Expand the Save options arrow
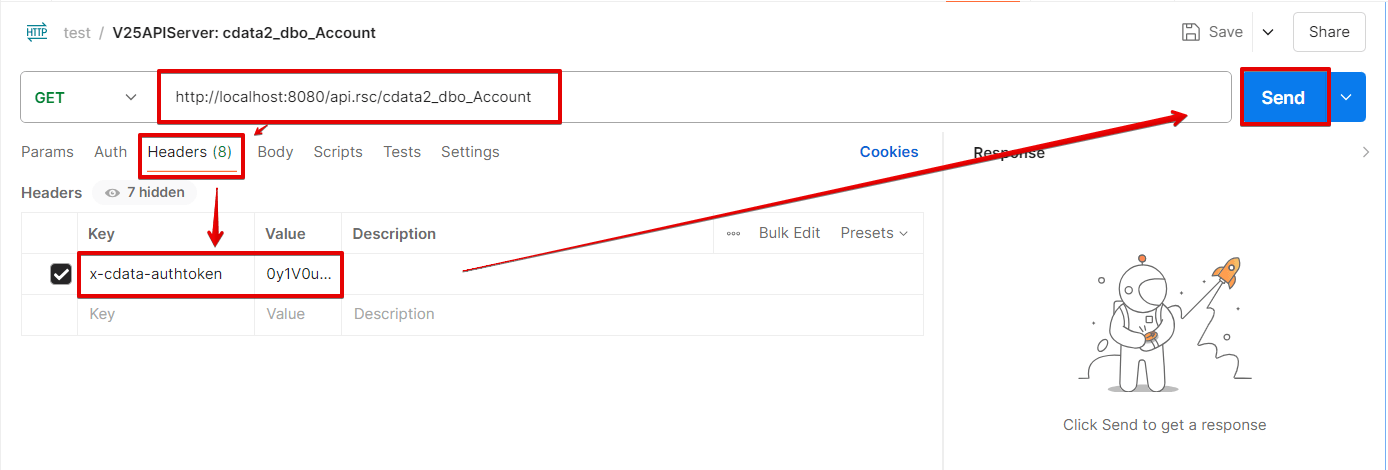The image size is (1388, 470). click(x=1268, y=32)
